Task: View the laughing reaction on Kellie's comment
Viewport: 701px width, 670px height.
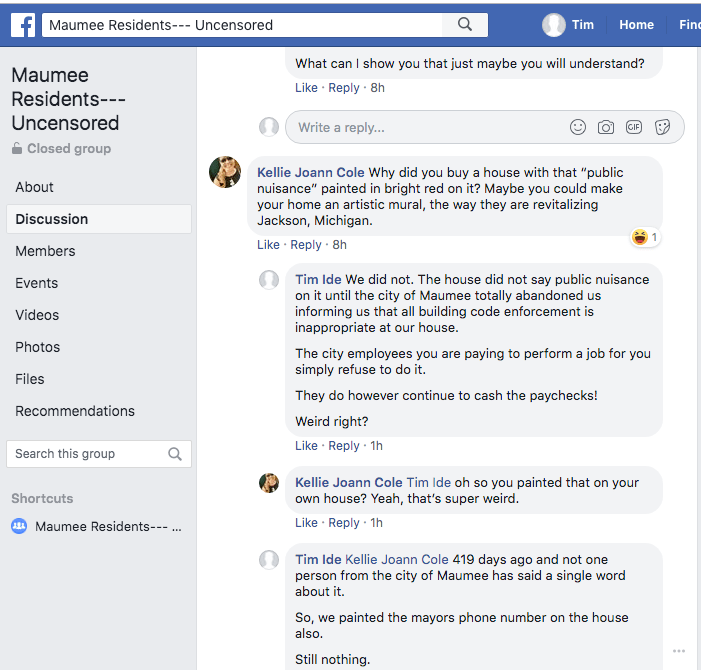Action: 644,237
